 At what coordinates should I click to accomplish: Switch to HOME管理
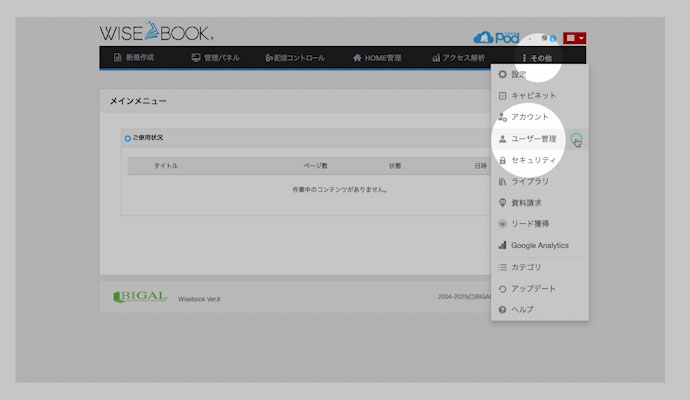coord(377,58)
